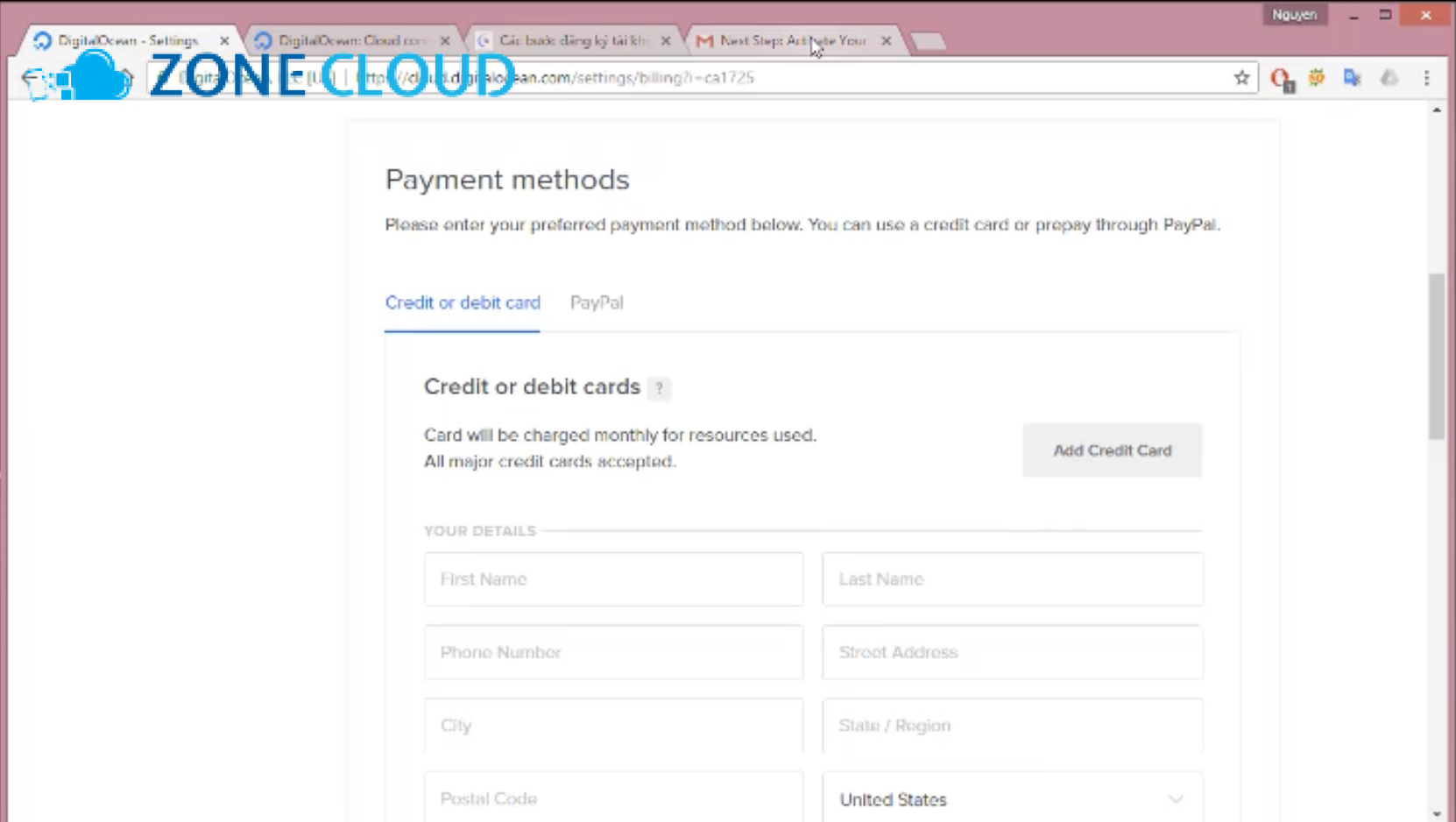Click the Add Credit Card button
The image size is (1456, 822).
(1112, 450)
